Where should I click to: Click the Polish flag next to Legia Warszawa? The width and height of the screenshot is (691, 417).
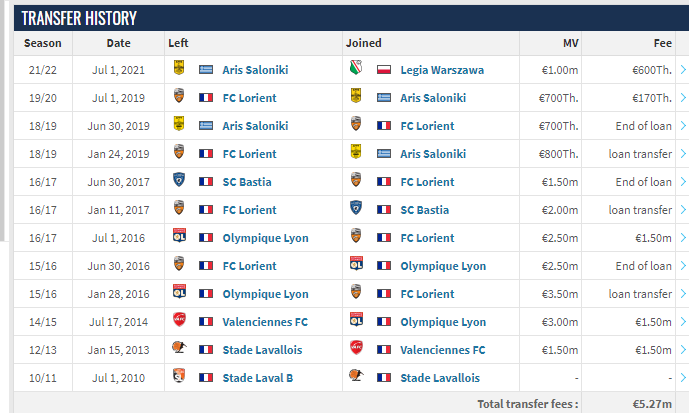384,70
